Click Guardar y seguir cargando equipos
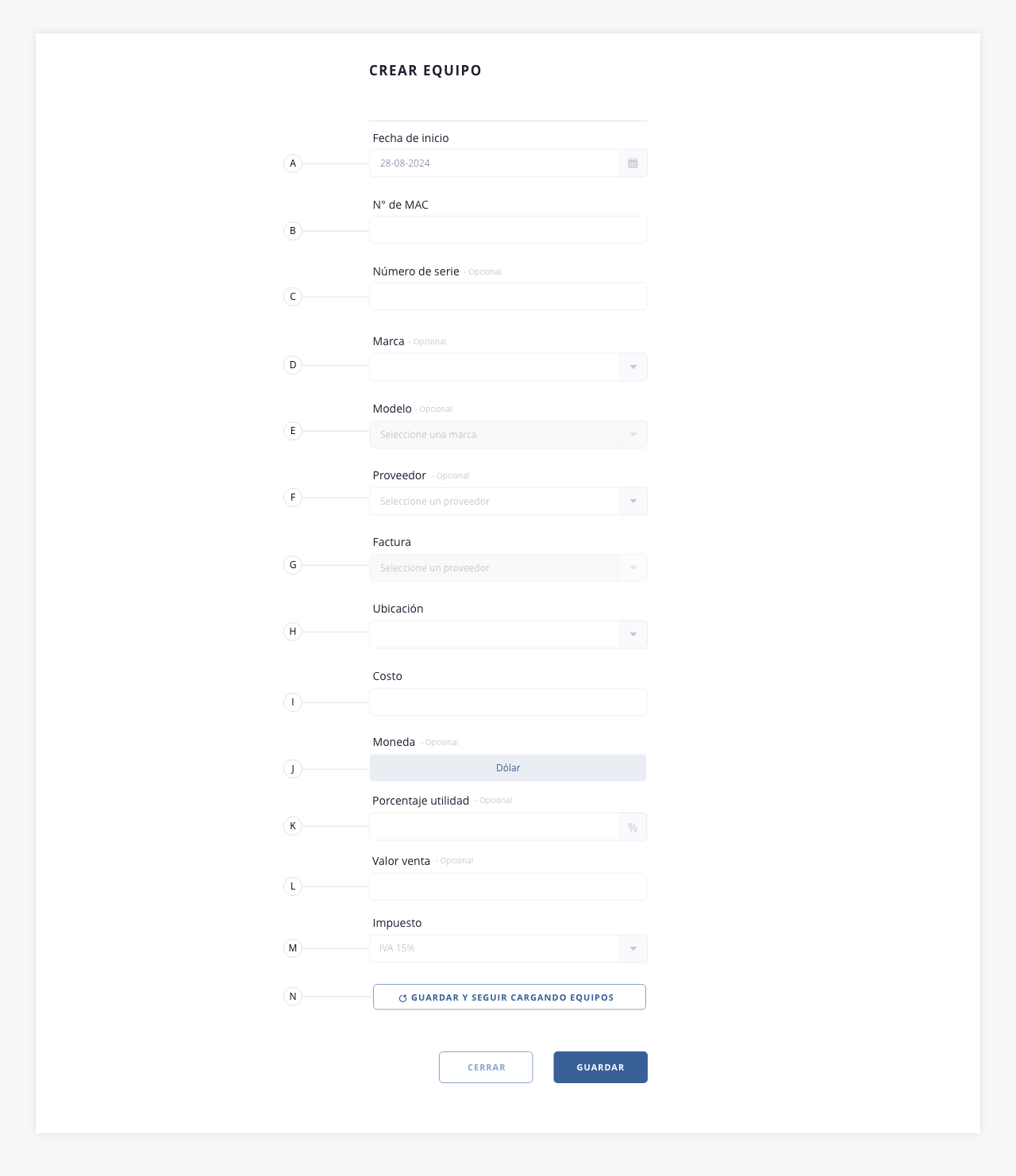 (510, 997)
